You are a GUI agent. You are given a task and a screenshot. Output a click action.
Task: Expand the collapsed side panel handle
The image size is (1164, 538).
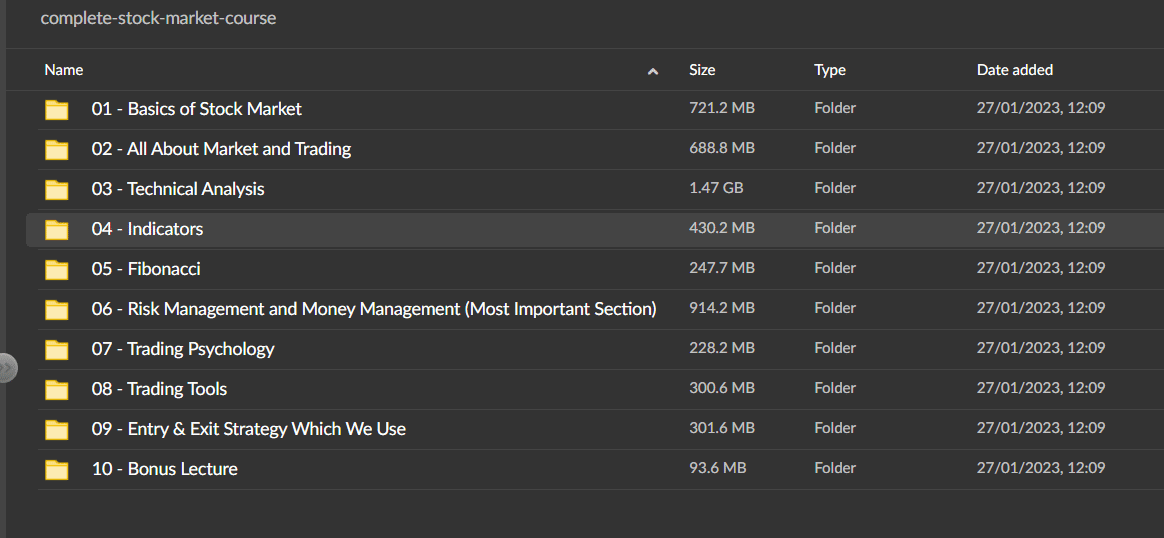(x=7, y=368)
